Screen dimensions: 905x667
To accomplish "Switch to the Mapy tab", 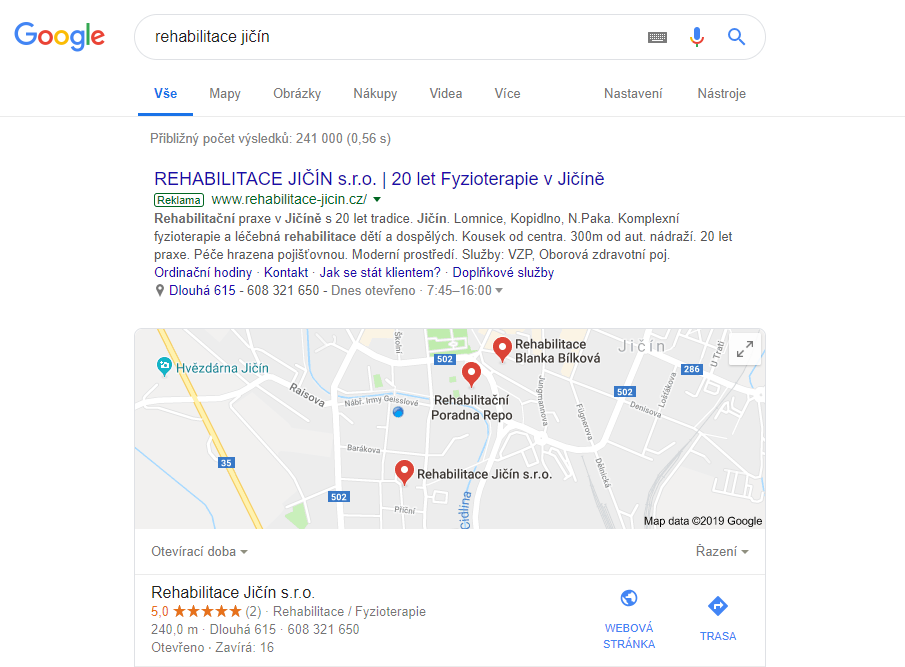I will point(225,93).
